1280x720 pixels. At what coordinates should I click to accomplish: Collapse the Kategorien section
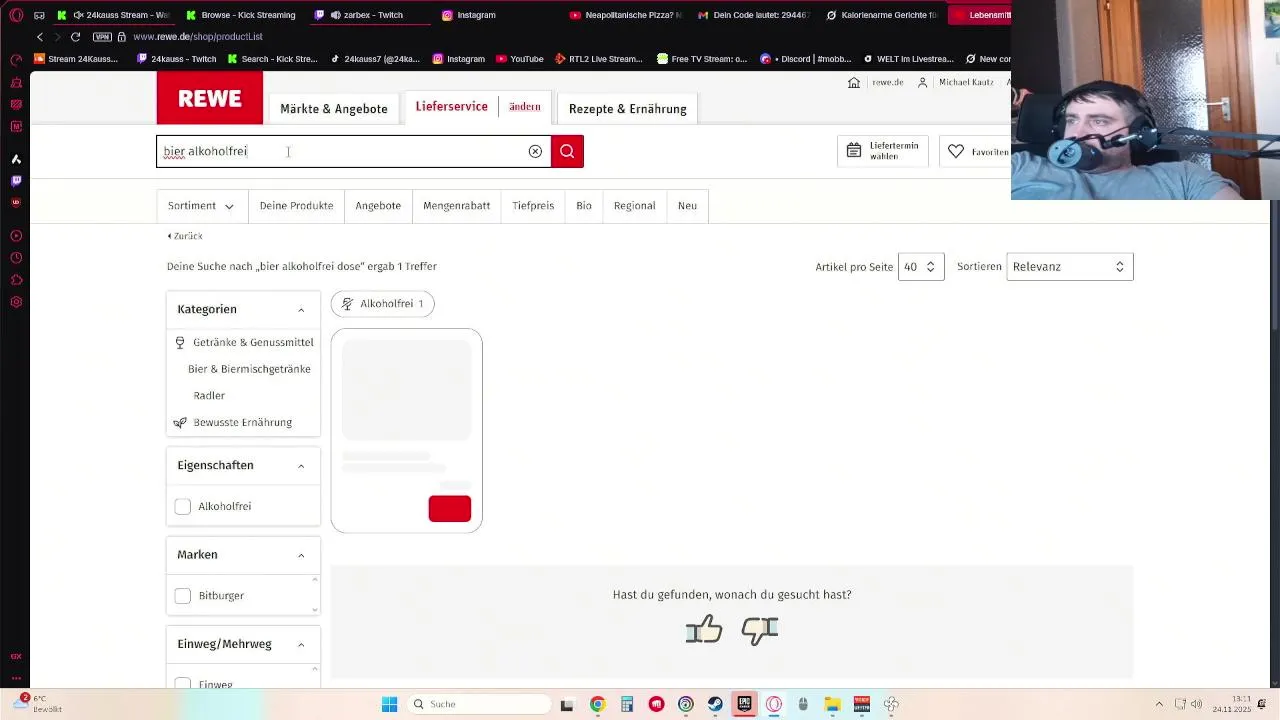click(301, 310)
